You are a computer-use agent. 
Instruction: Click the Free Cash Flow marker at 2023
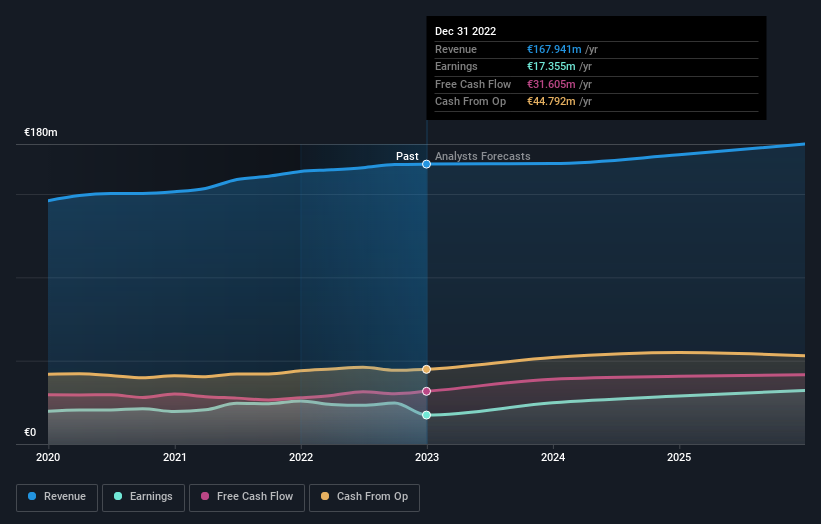(x=427, y=392)
